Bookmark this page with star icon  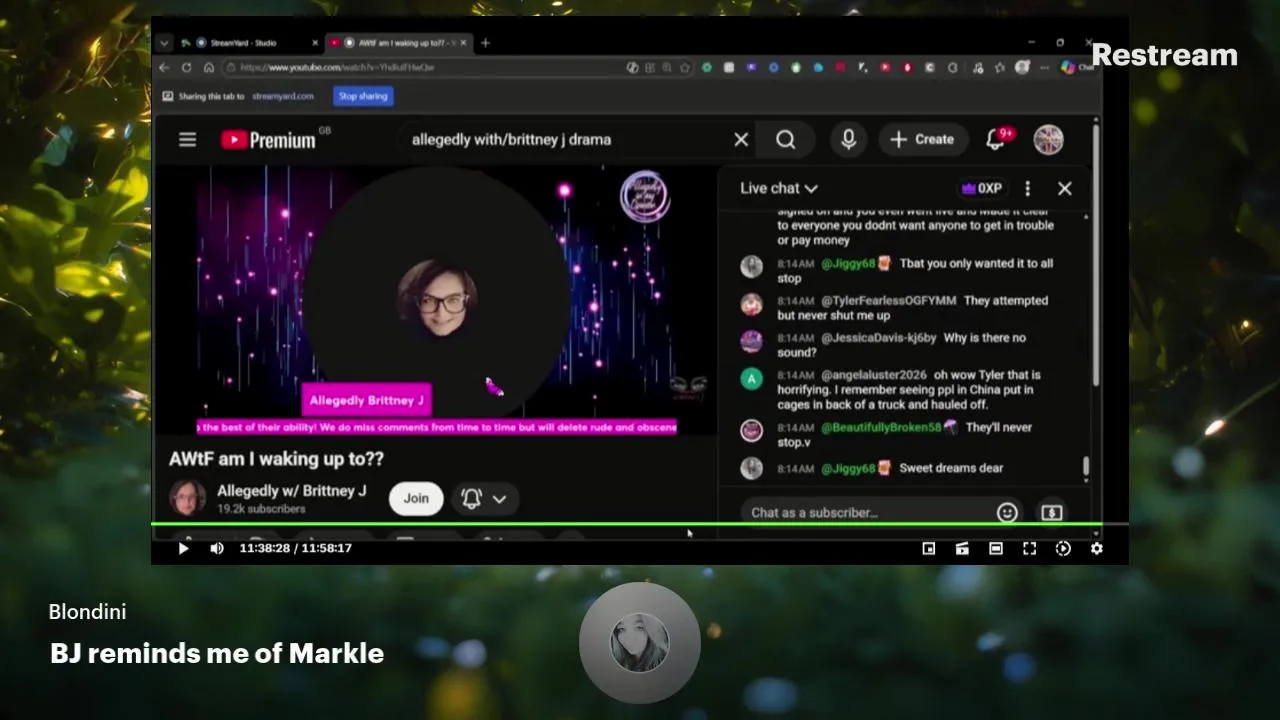[x=684, y=67]
